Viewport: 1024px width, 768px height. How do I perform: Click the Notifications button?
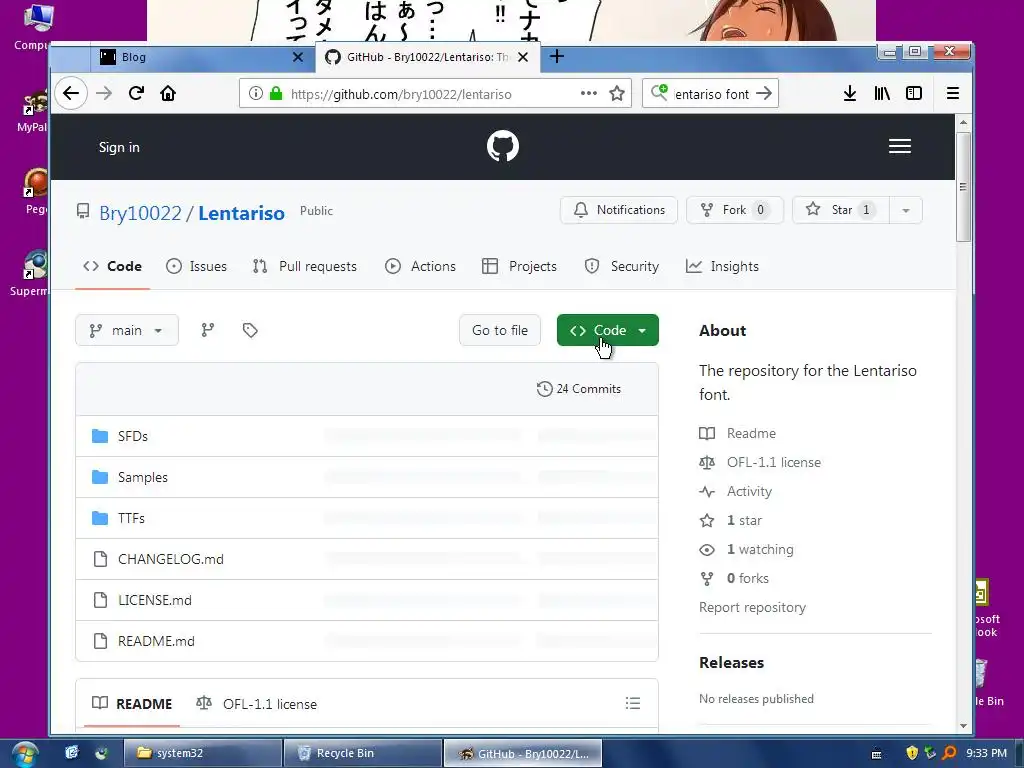[618, 210]
